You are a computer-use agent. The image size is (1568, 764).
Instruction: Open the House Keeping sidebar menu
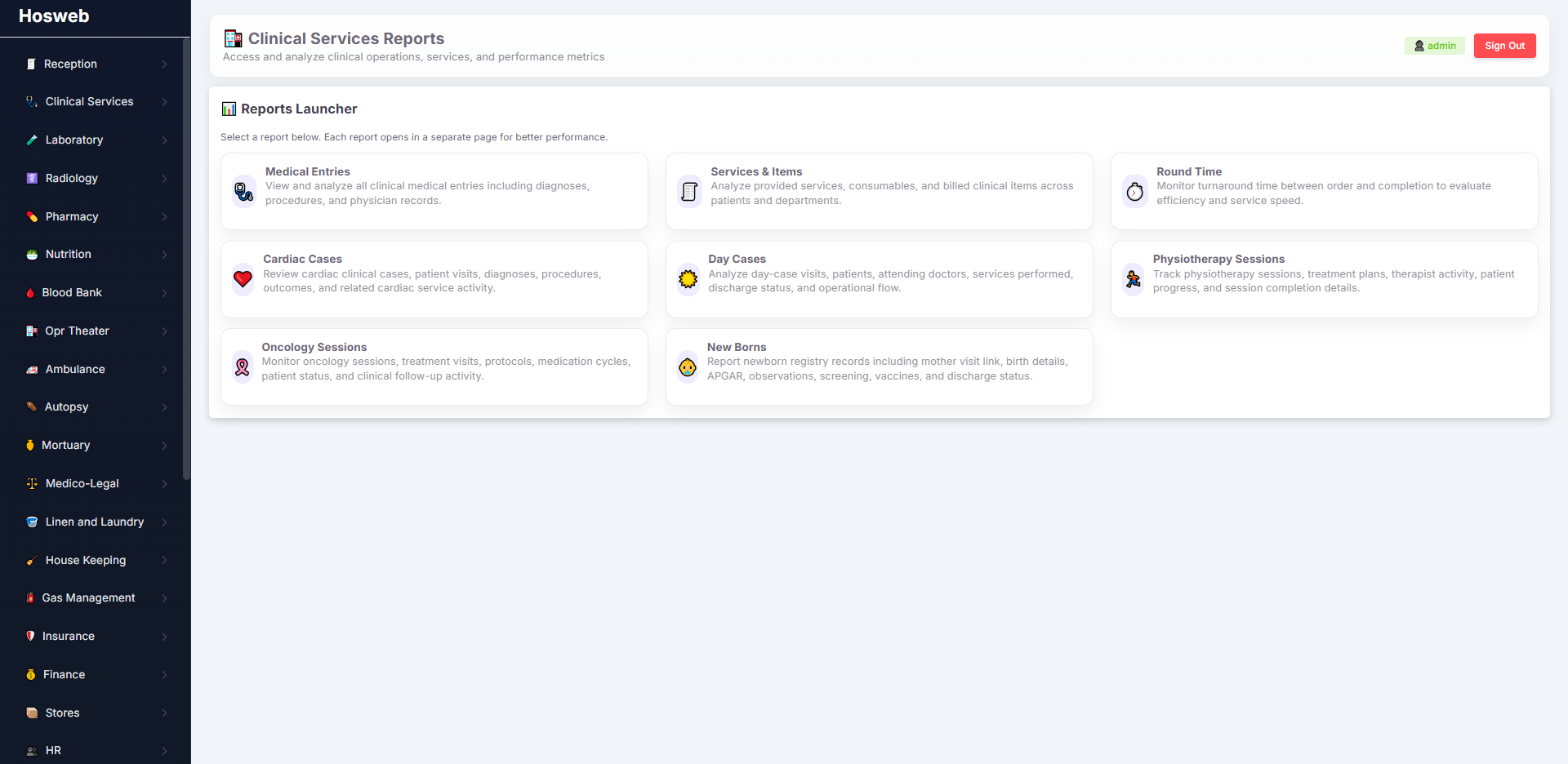(x=96, y=560)
